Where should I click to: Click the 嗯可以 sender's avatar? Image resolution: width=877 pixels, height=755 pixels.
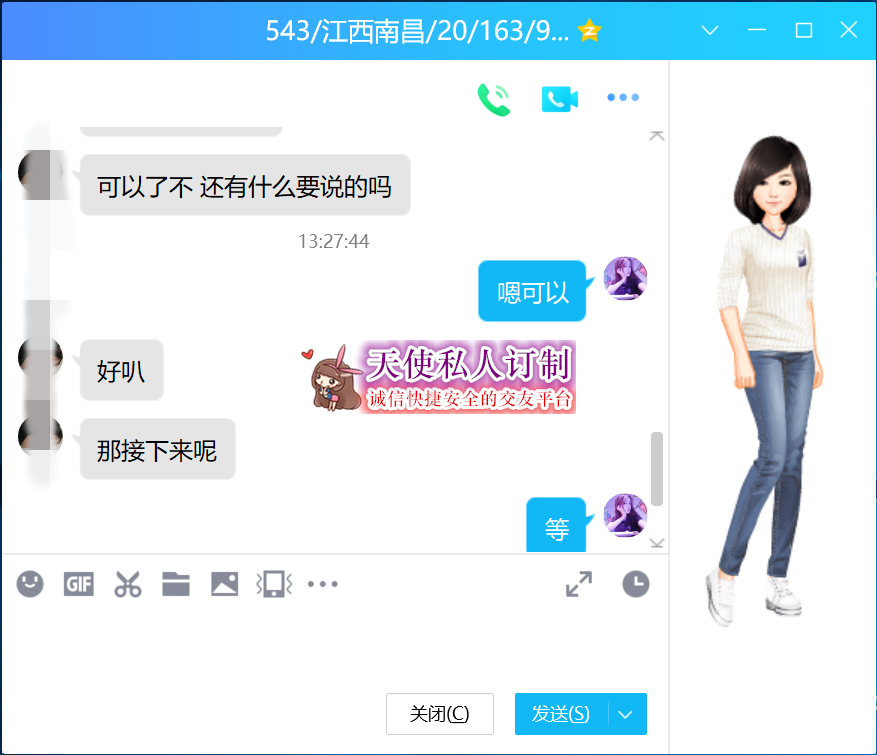625,278
